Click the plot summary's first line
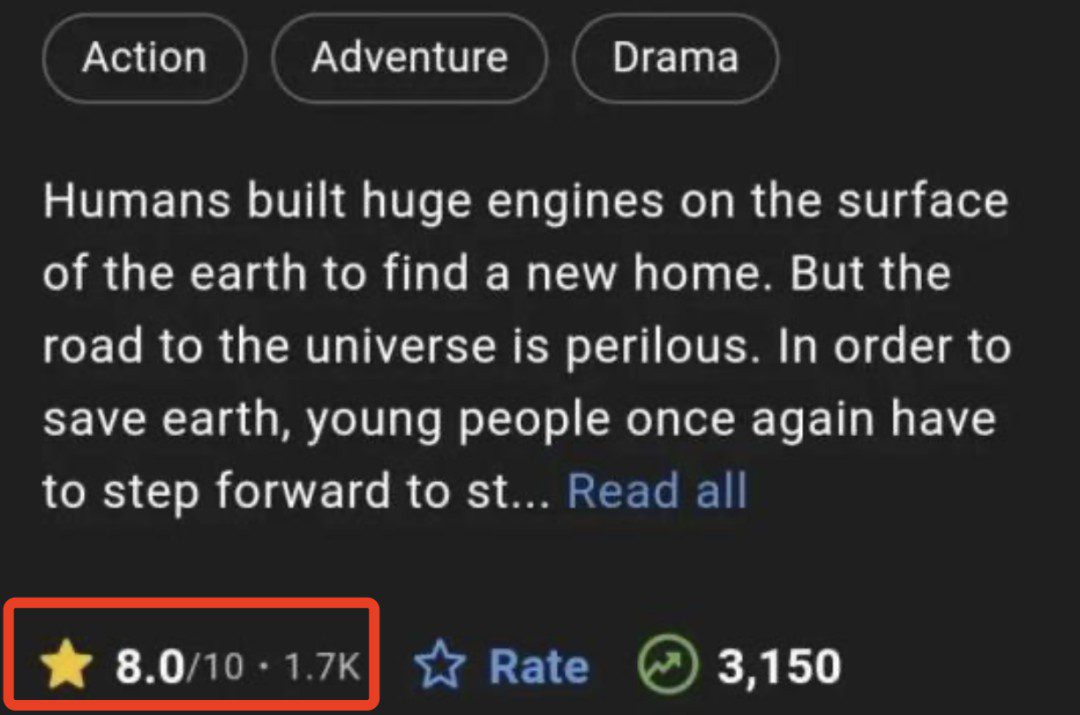The image size is (1080, 715). (525, 203)
